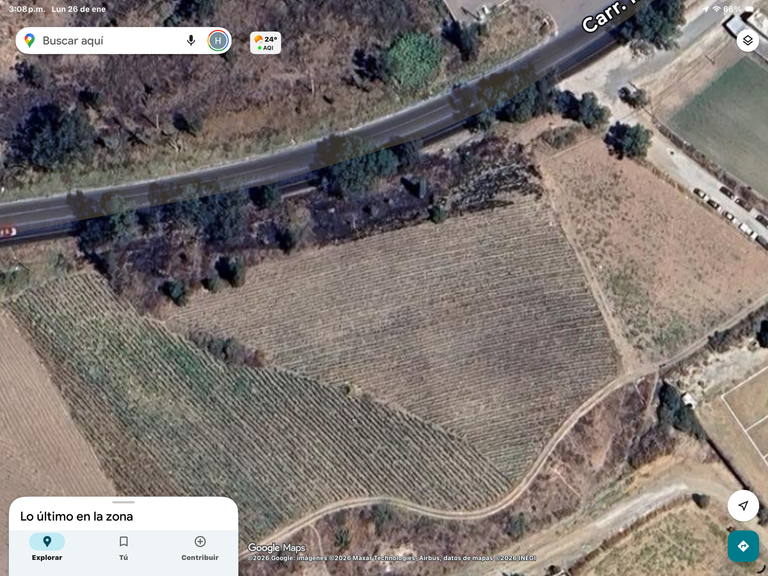Click the Google Maps watermark logo
768x576 pixels.
click(277, 548)
